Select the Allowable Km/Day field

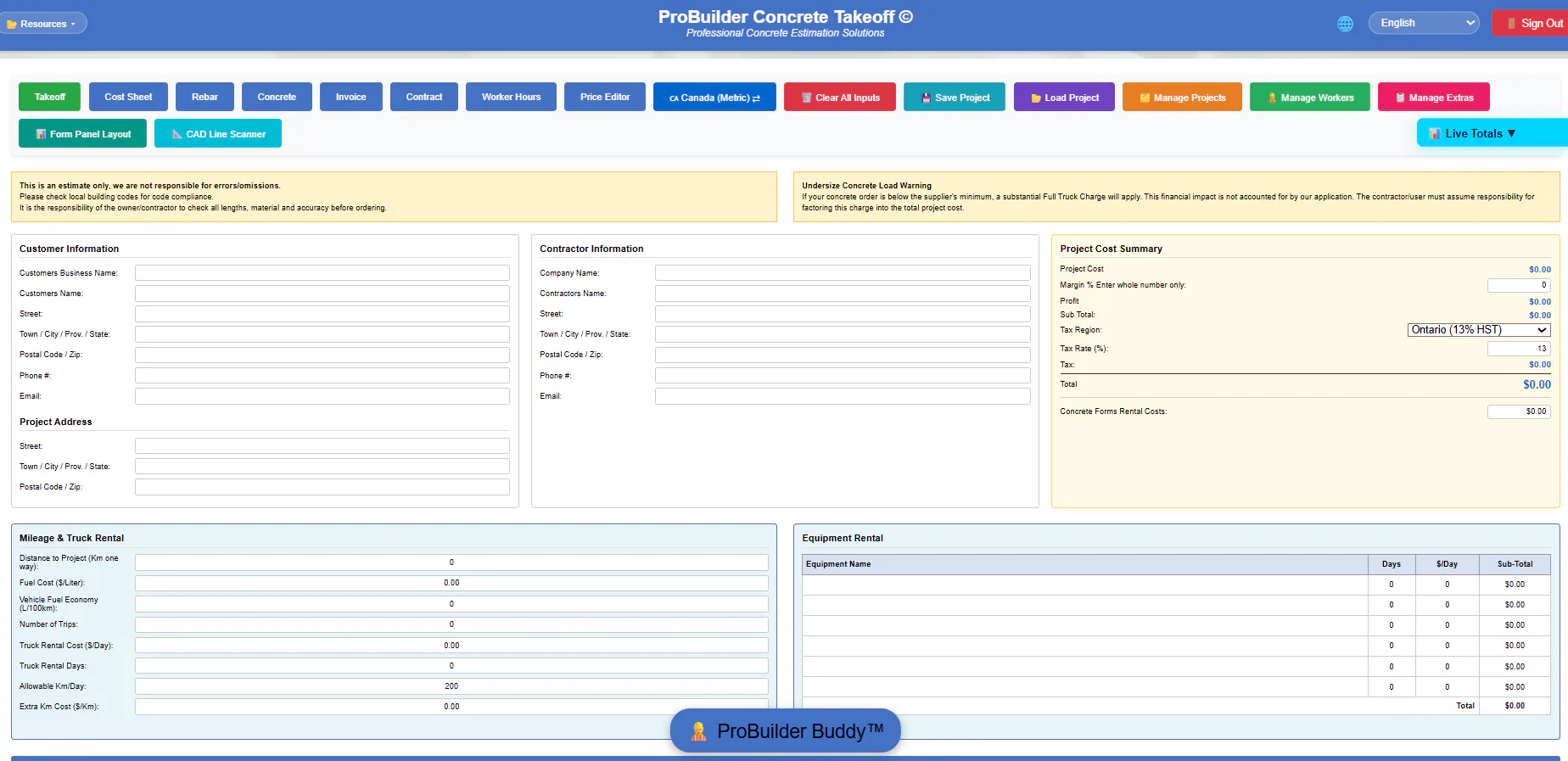click(x=451, y=686)
